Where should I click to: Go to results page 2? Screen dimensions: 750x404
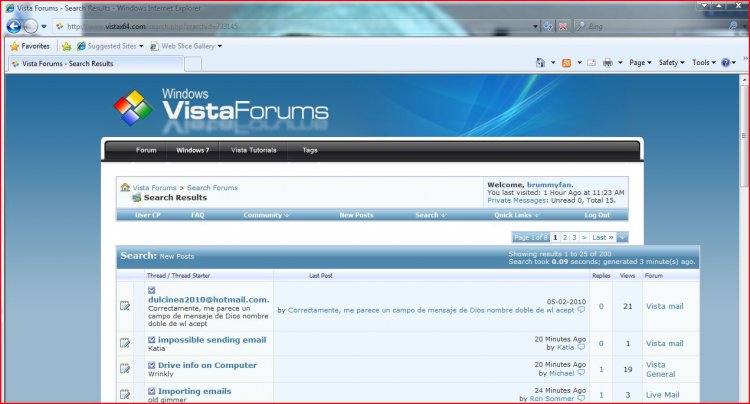[x=565, y=237]
